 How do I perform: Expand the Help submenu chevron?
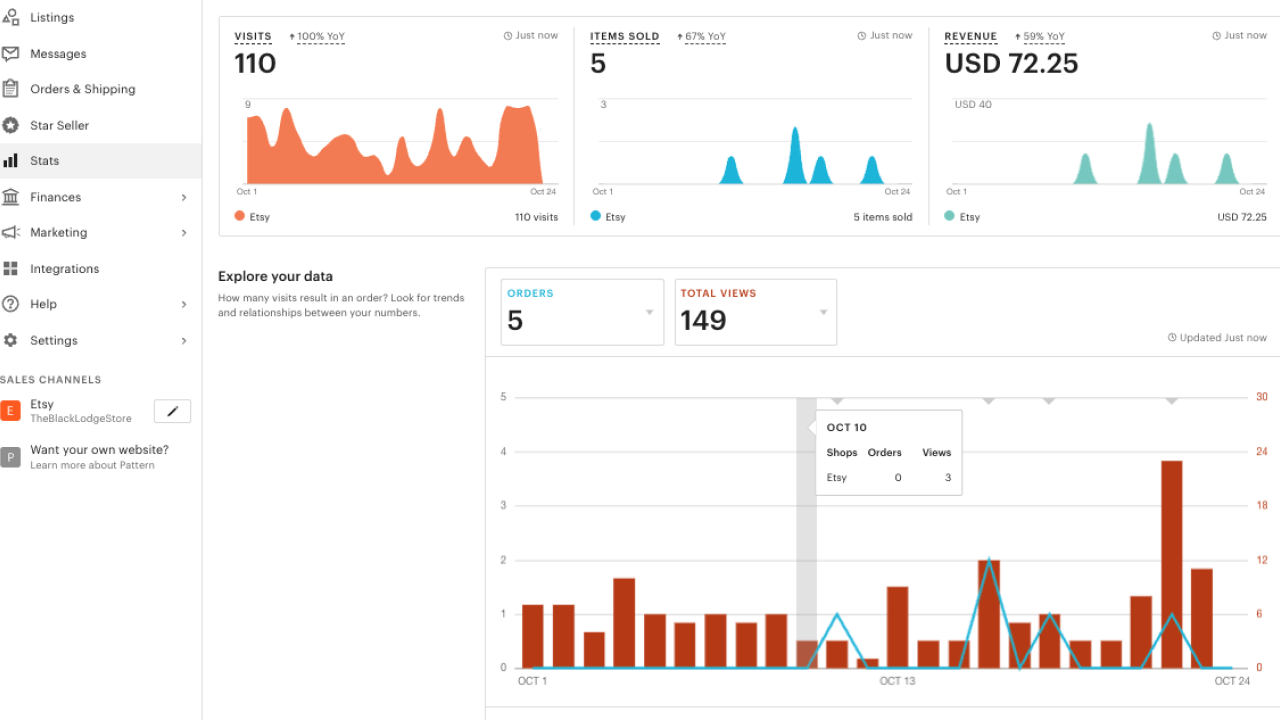(184, 304)
